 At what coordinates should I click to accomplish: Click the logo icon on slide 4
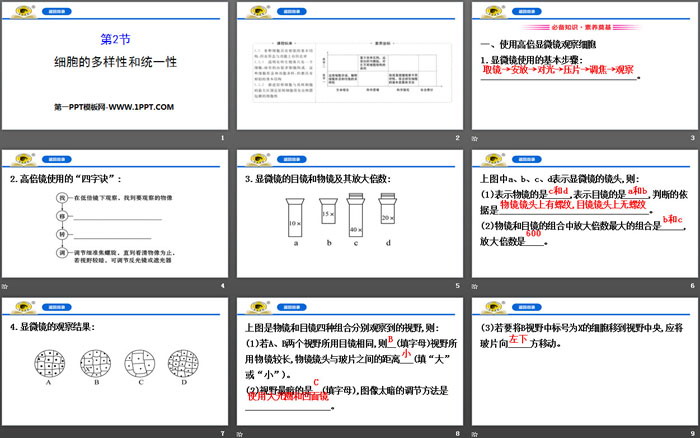point(23,159)
